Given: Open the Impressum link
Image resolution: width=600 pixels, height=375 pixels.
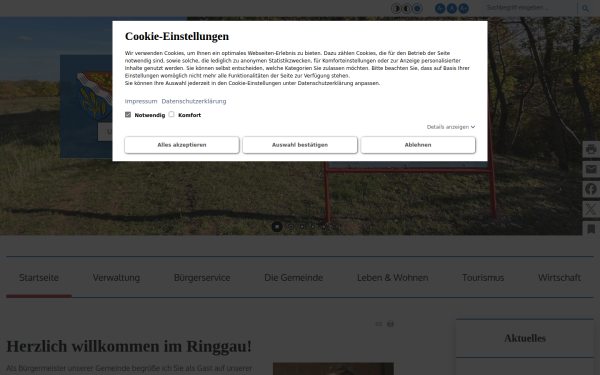Looking at the screenshot, I should click(x=141, y=101).
